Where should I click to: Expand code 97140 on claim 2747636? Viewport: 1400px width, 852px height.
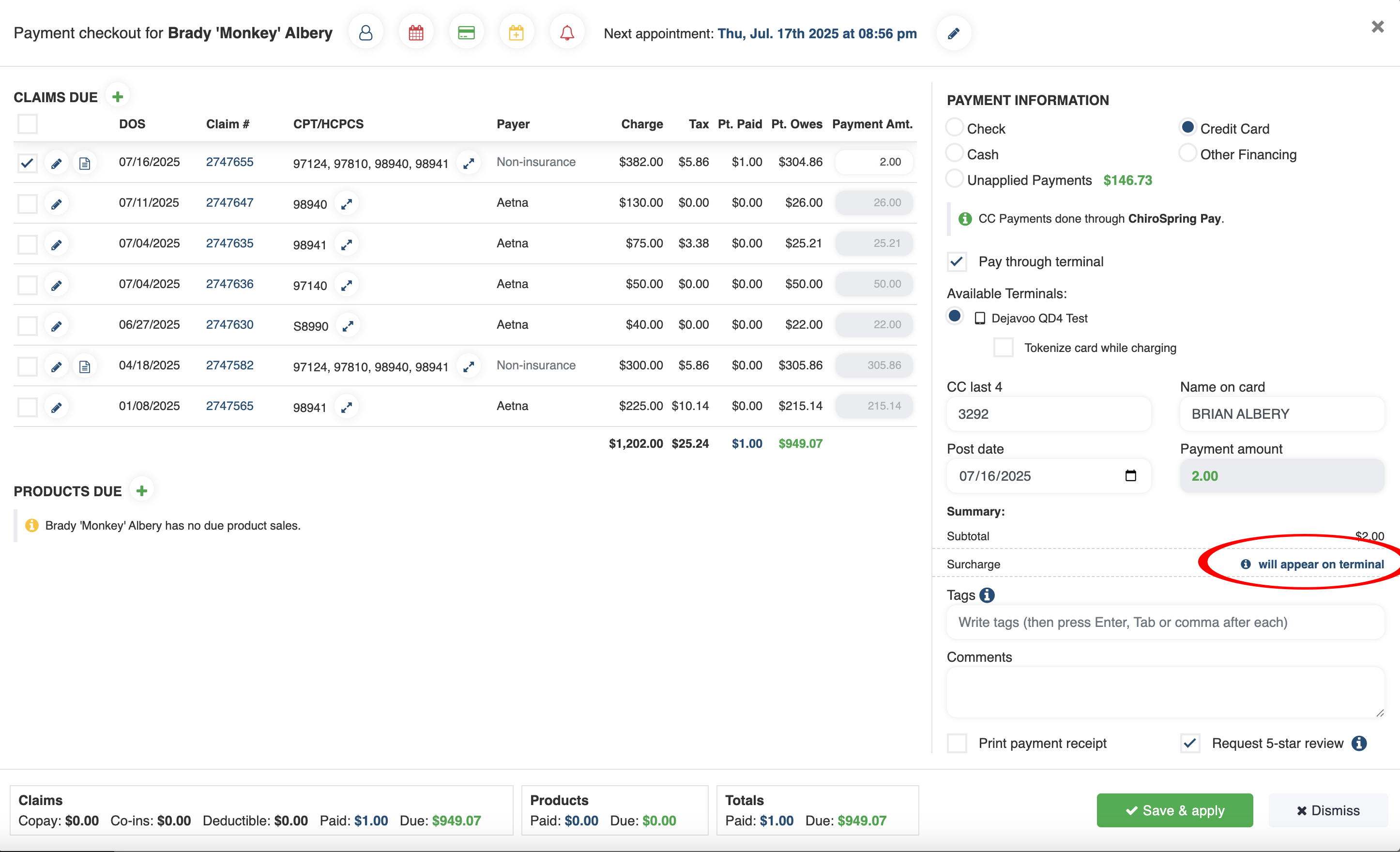pos(347,285)
